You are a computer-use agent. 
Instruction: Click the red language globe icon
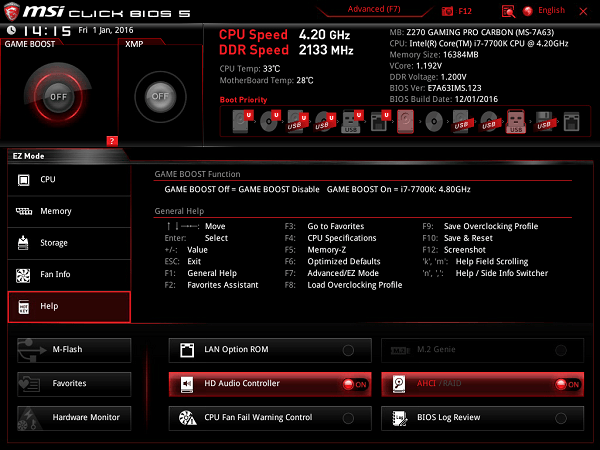coord(528,11)
